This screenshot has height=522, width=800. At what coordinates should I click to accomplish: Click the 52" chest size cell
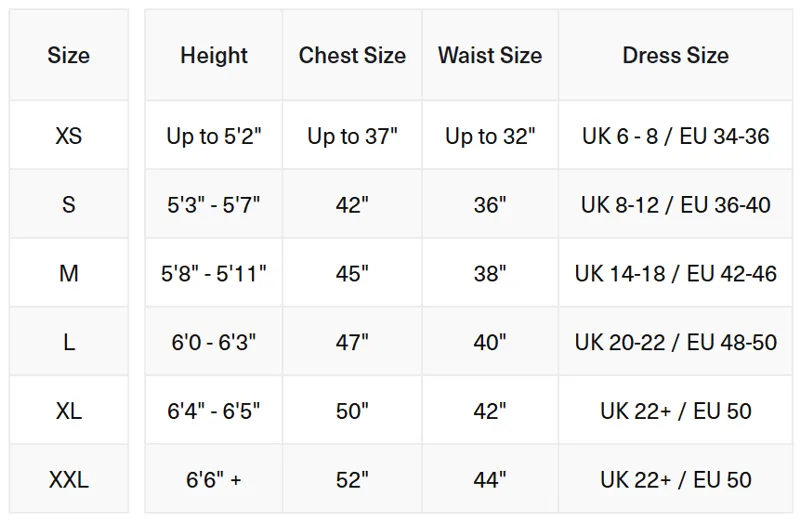point(352,480)
